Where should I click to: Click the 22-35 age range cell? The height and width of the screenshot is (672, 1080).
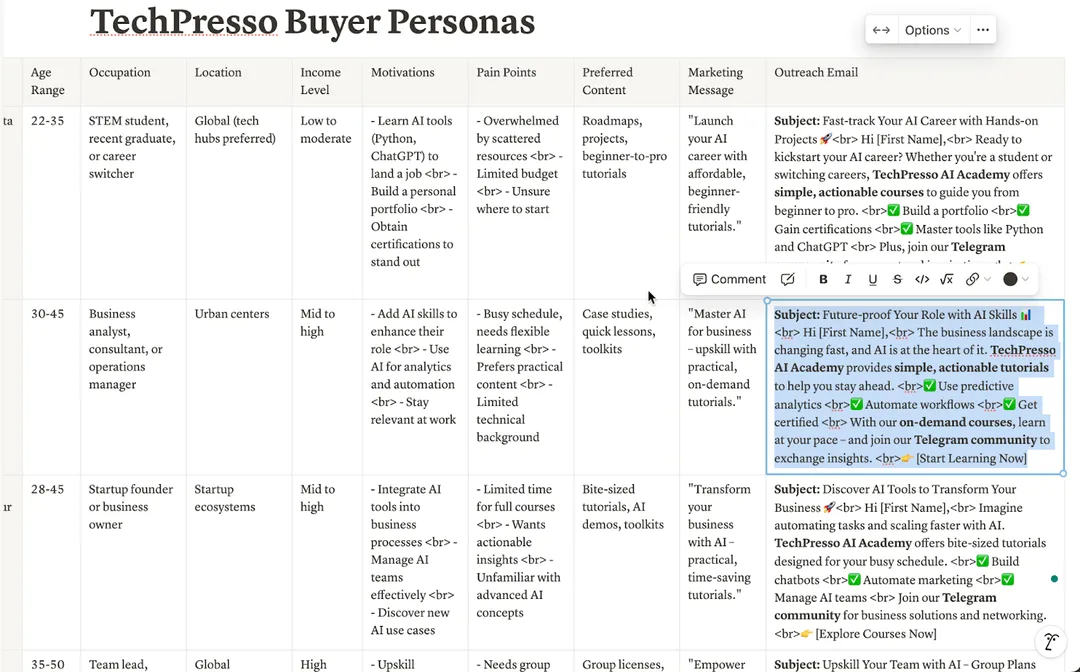point(52,202)
